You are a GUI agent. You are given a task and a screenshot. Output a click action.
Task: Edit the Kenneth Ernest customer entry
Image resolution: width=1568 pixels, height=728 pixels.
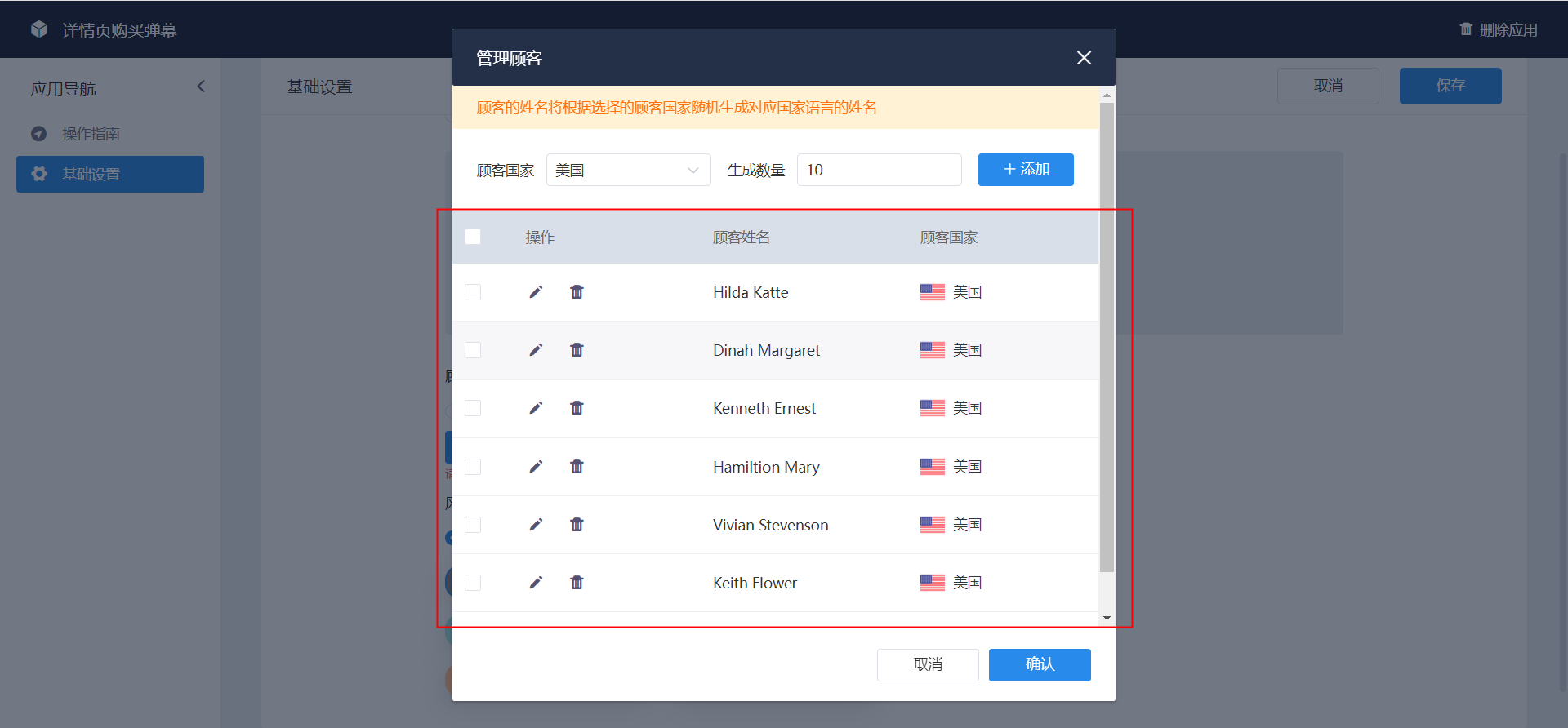pyautogui.click(x=536, y=408)
